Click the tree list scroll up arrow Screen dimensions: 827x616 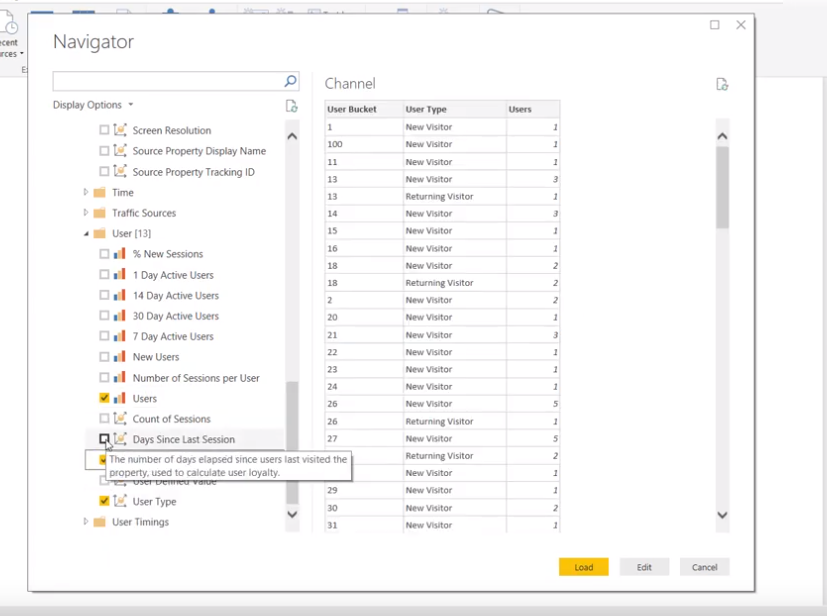click(292, 136)
